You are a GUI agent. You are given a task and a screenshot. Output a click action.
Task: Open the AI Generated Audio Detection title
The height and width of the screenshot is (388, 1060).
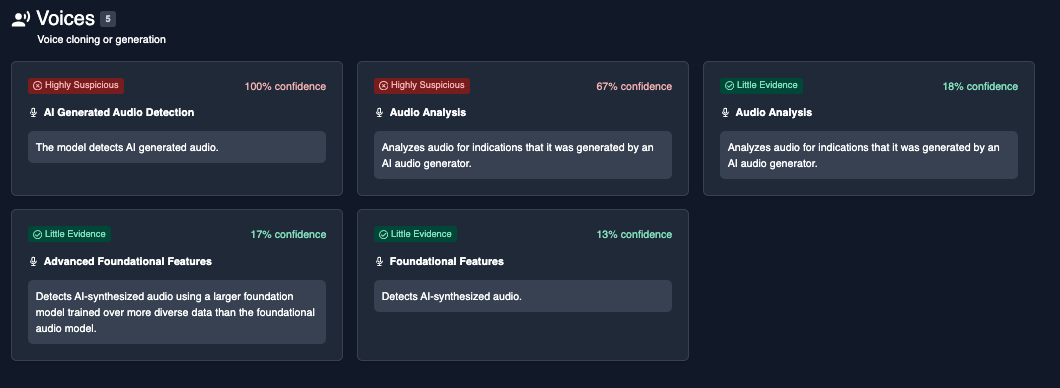click(119, 112)
